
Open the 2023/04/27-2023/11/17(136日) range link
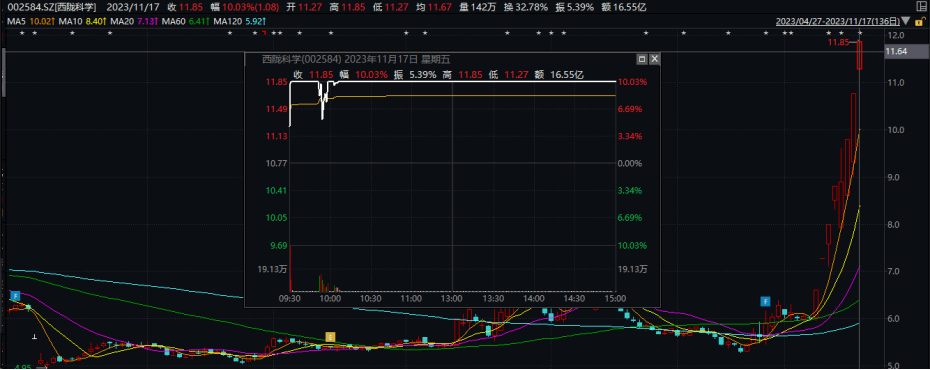coord(838,21)
